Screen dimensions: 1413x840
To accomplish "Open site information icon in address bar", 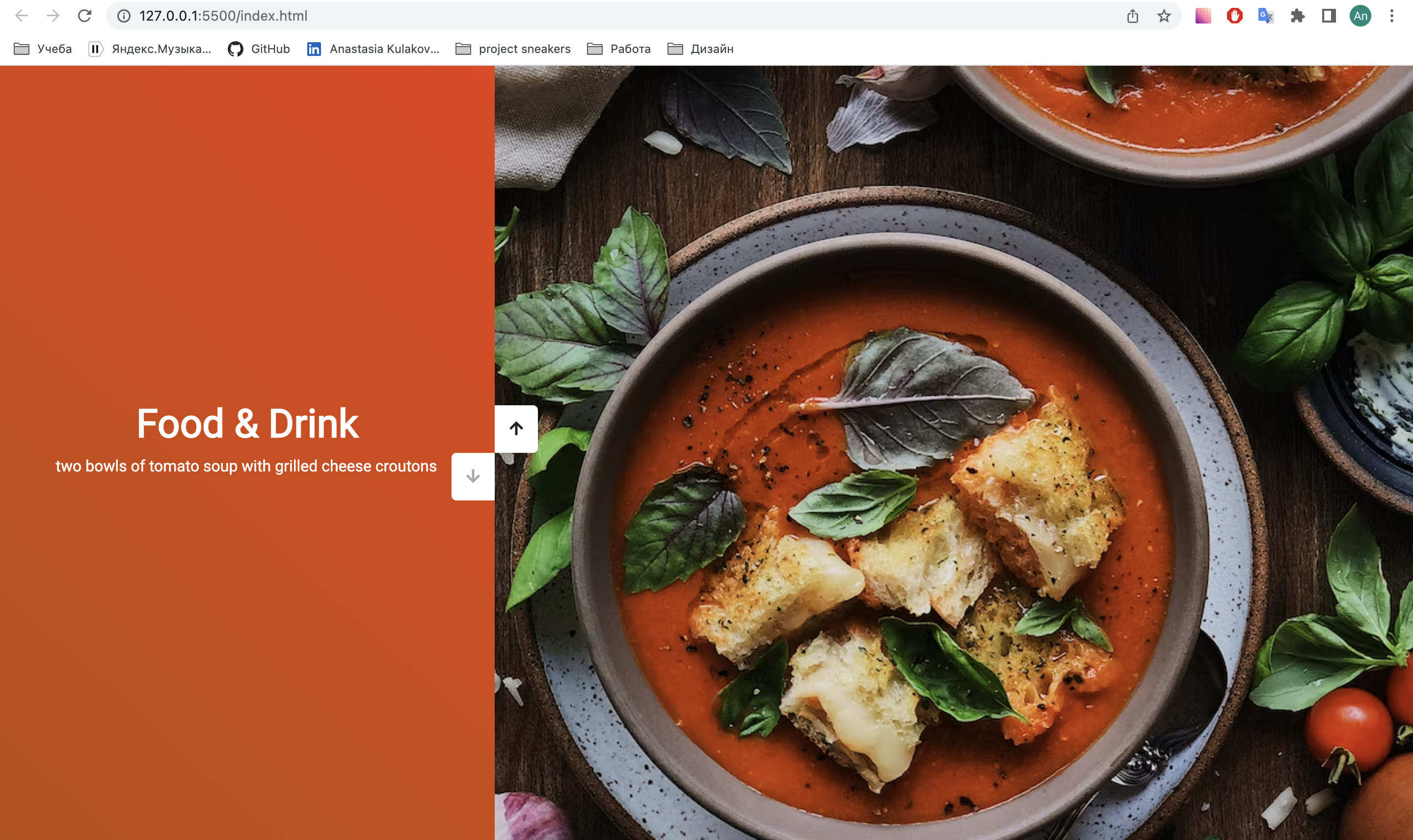I will pos(123,16).
